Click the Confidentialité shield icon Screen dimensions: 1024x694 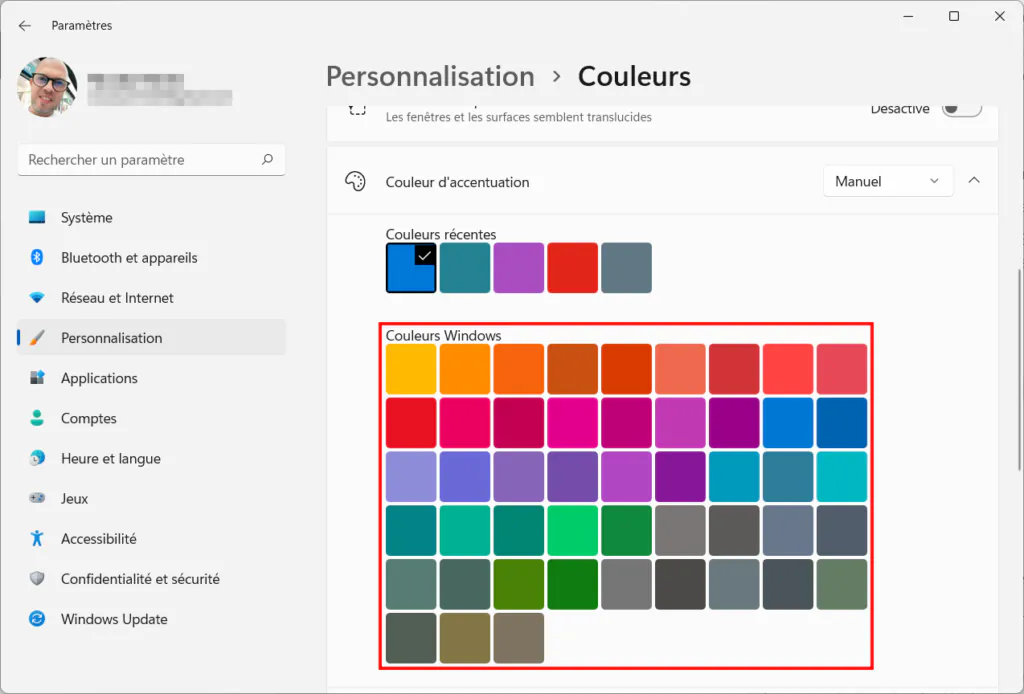coord(37,578)
